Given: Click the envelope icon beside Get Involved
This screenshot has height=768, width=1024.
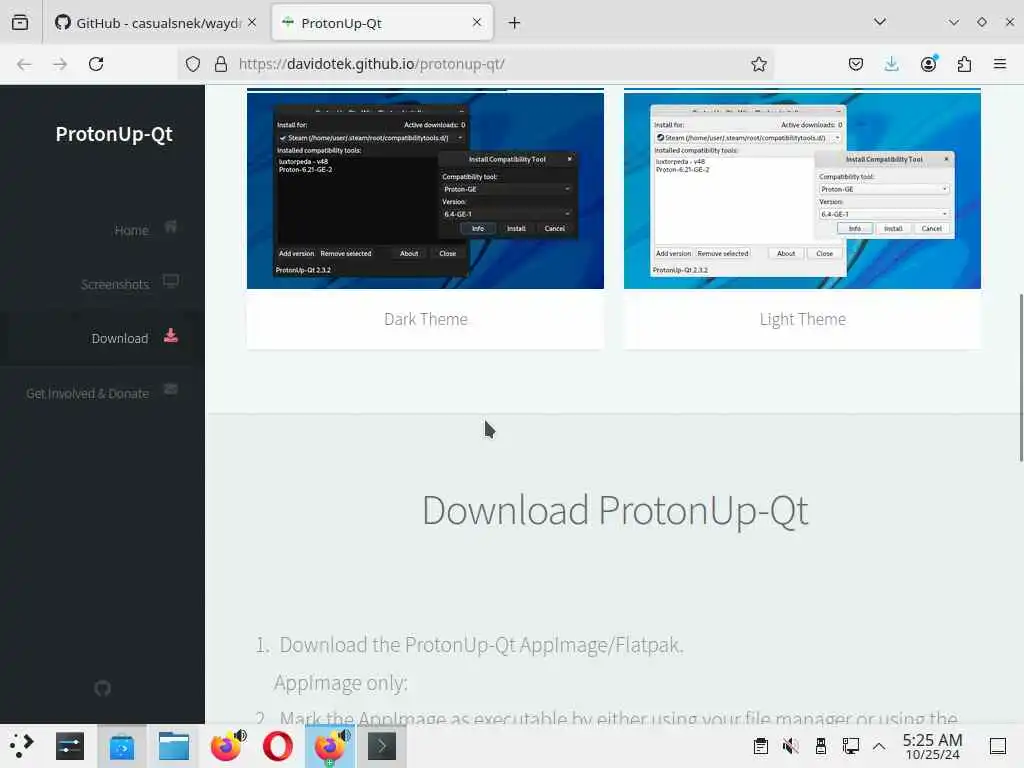Looking at the screenshot, I should 170,389.
